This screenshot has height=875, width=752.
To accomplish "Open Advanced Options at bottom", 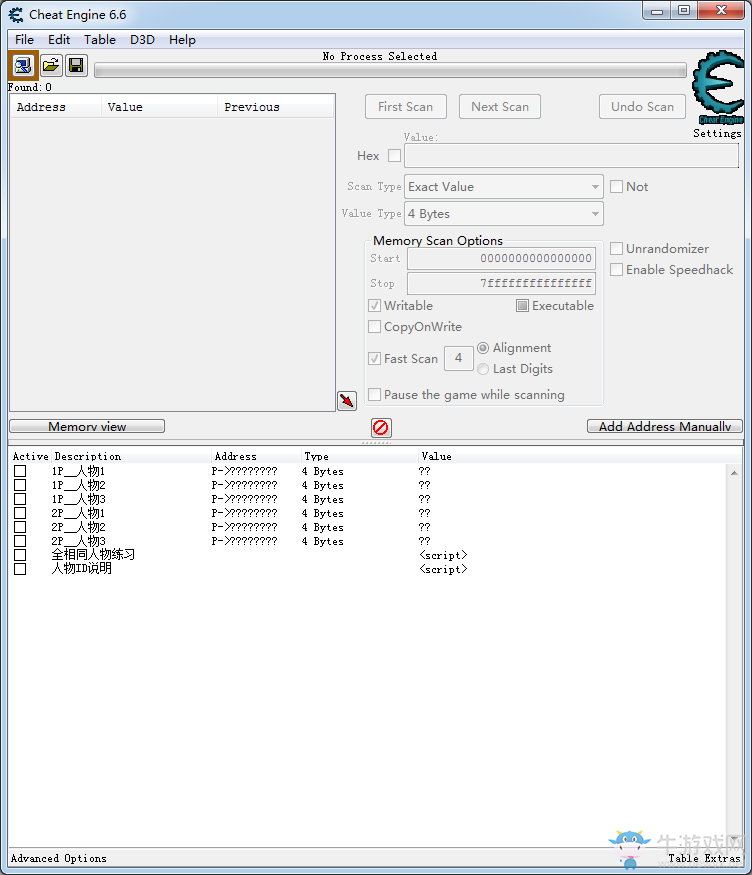I will coord(59,858).
